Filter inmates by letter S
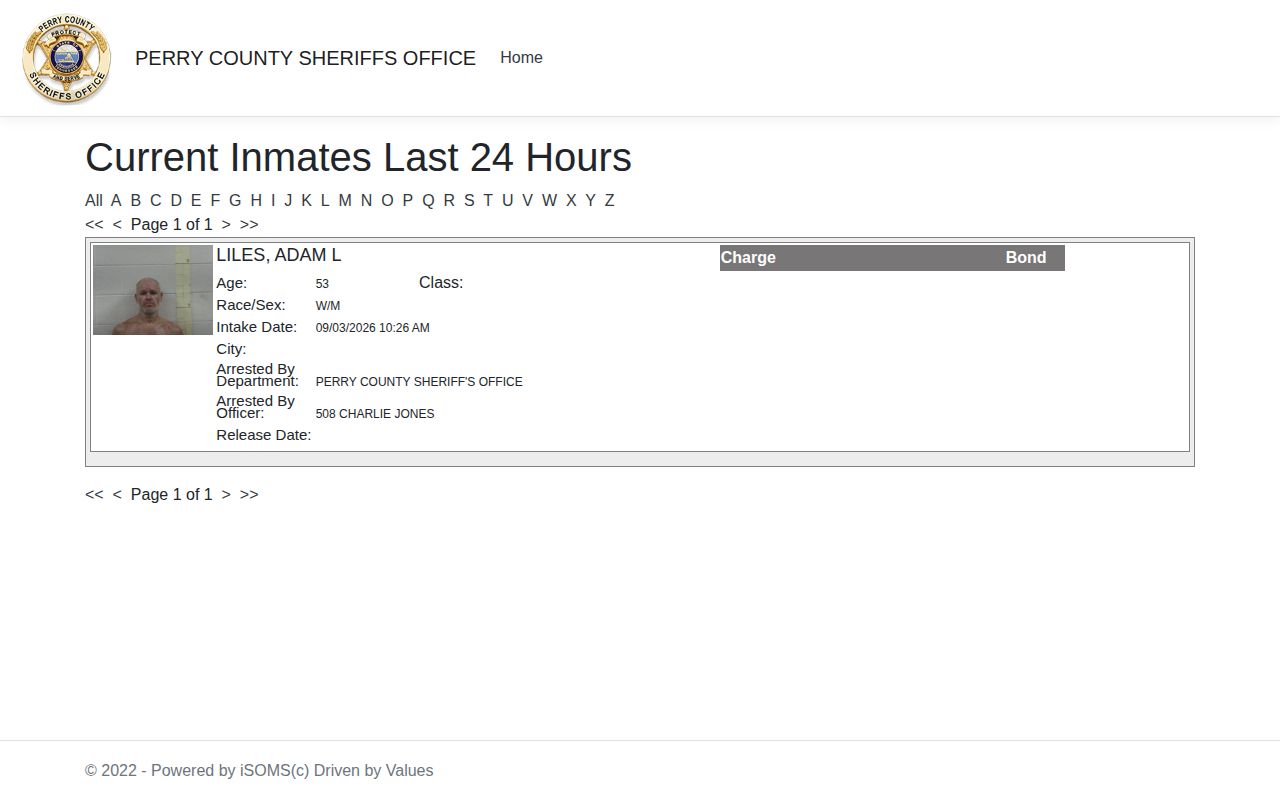The height and width of the screenshot is (800, 1280). 469,200
